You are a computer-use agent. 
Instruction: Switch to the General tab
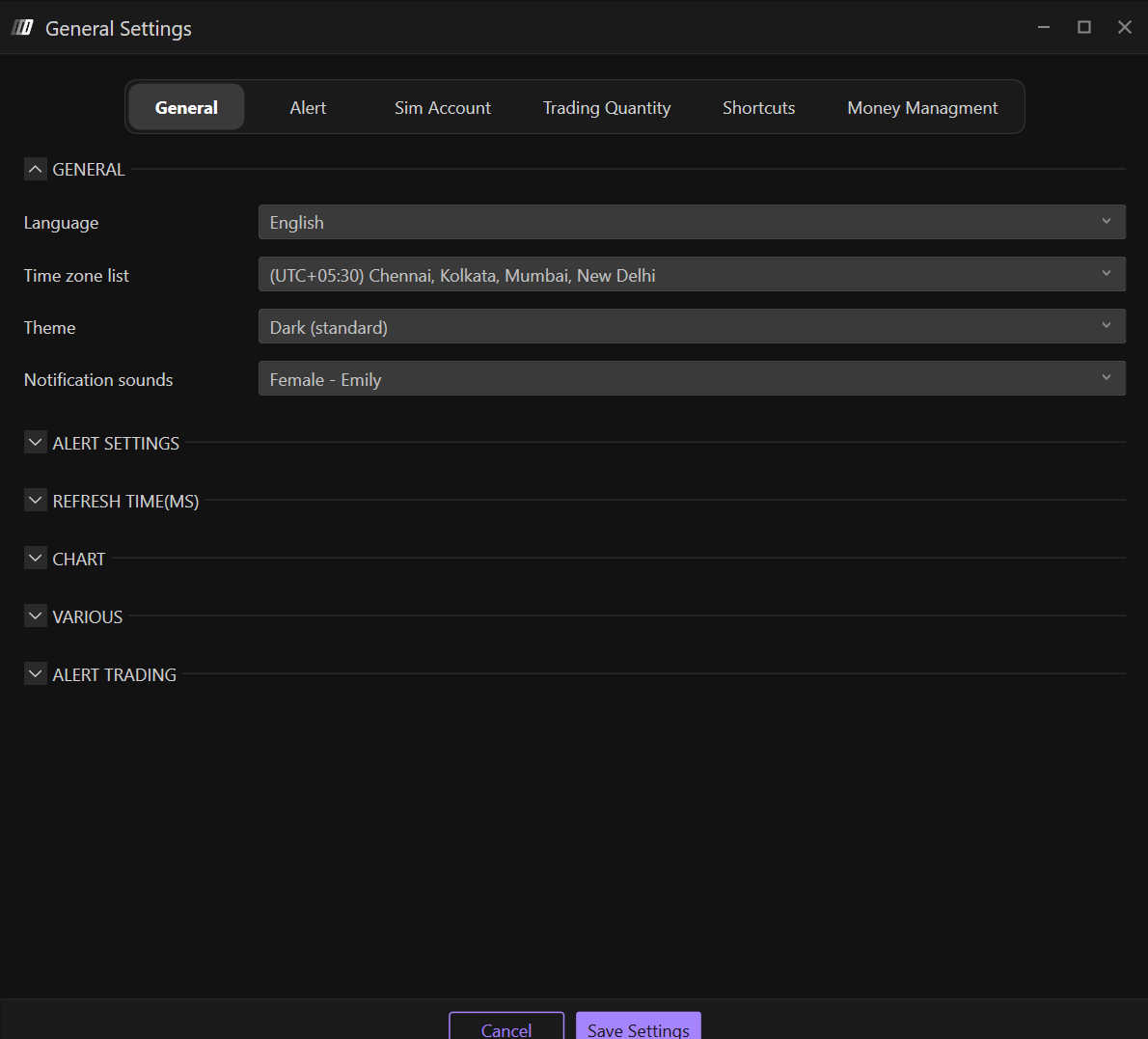(x=186, y=107)
